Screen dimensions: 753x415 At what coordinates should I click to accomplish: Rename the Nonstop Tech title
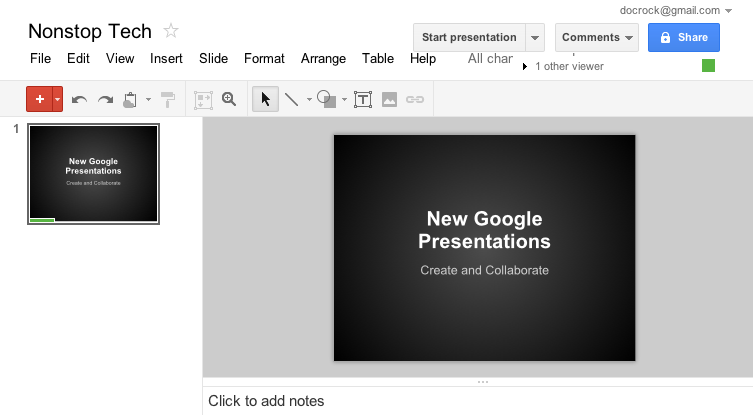(90, 31)
